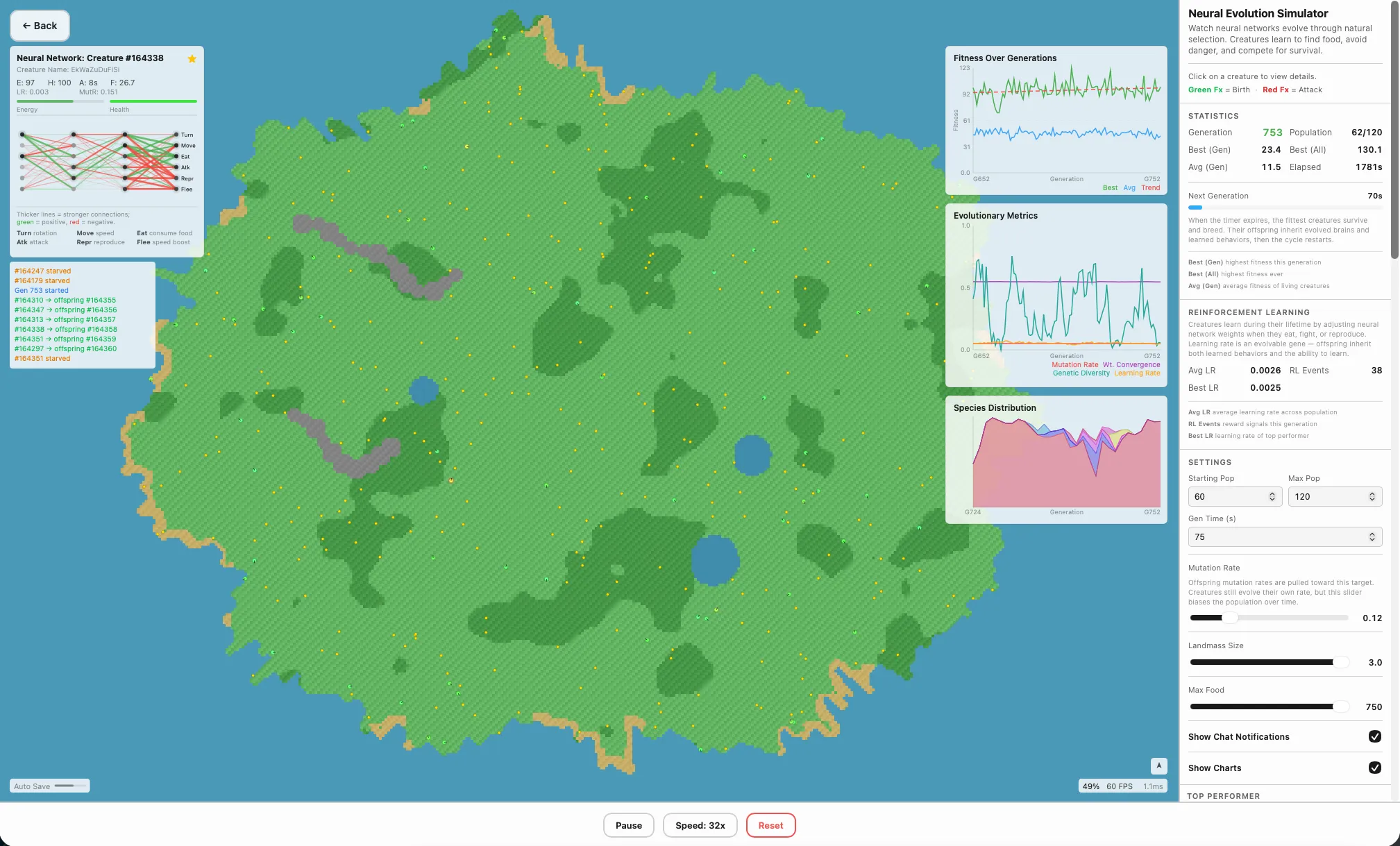Screen dimensions: 1400x846
Task: Disable Show Chat Notifications
Action: tap(1376, 736)
